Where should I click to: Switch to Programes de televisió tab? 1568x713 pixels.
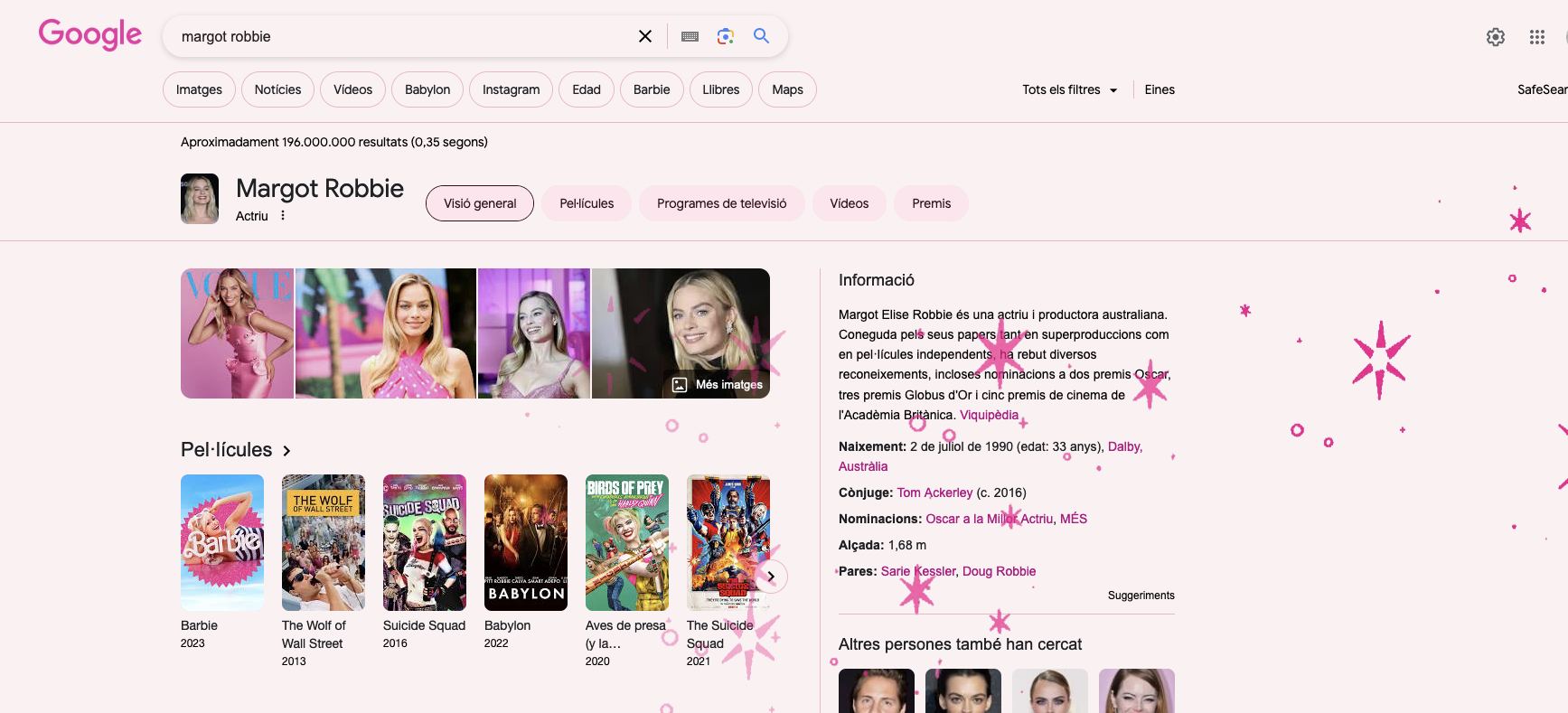[722, 203]
